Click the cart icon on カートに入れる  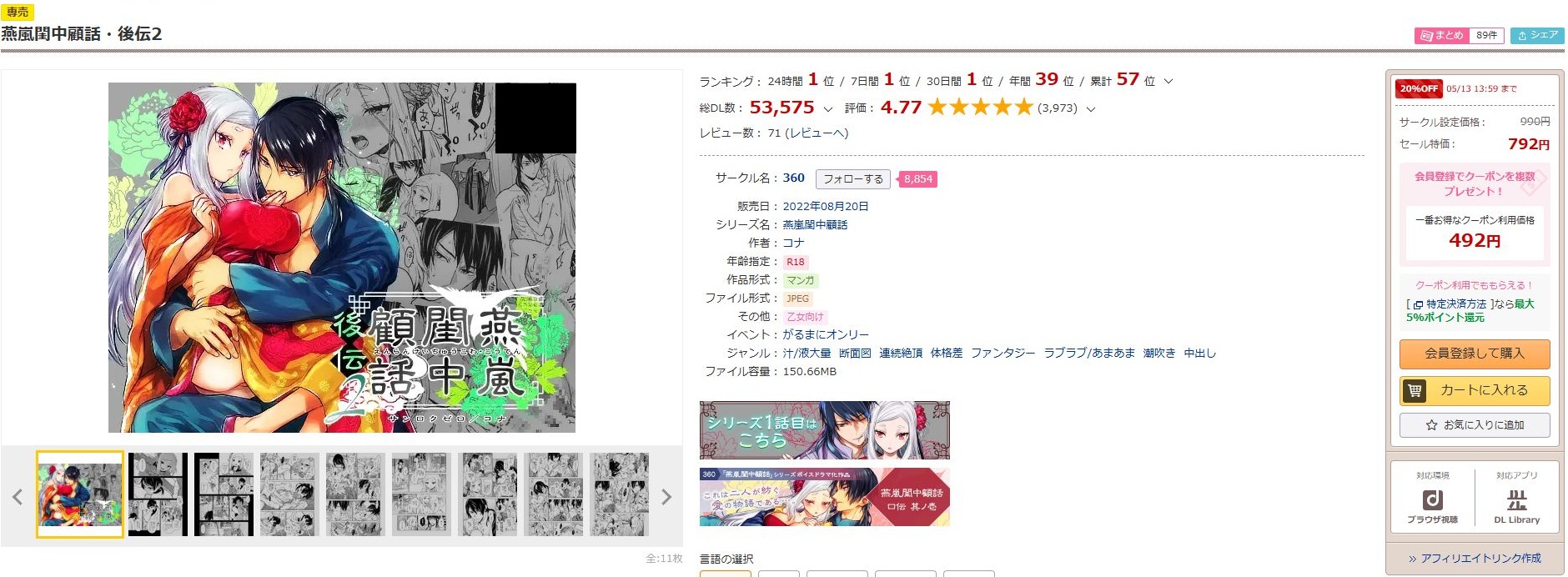(x=1415, y=390)
